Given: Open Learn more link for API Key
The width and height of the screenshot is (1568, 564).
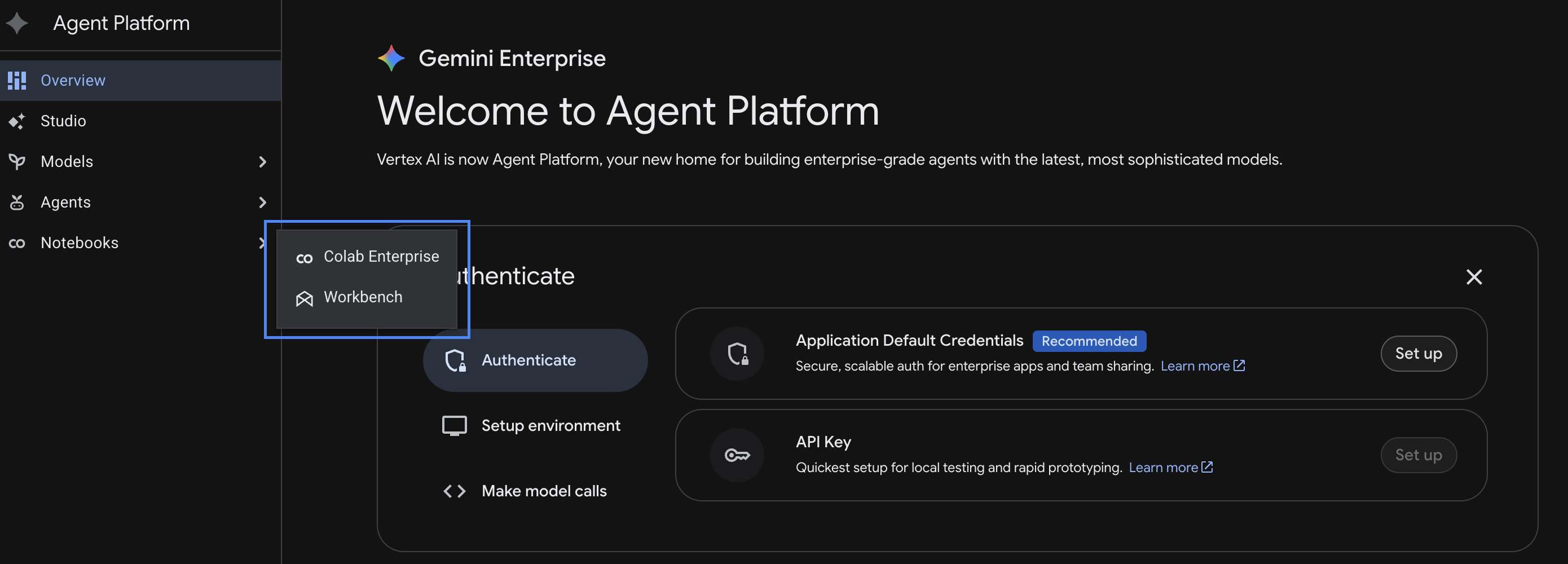Looking at the screenshot, I should click(x=1171, y=467).
